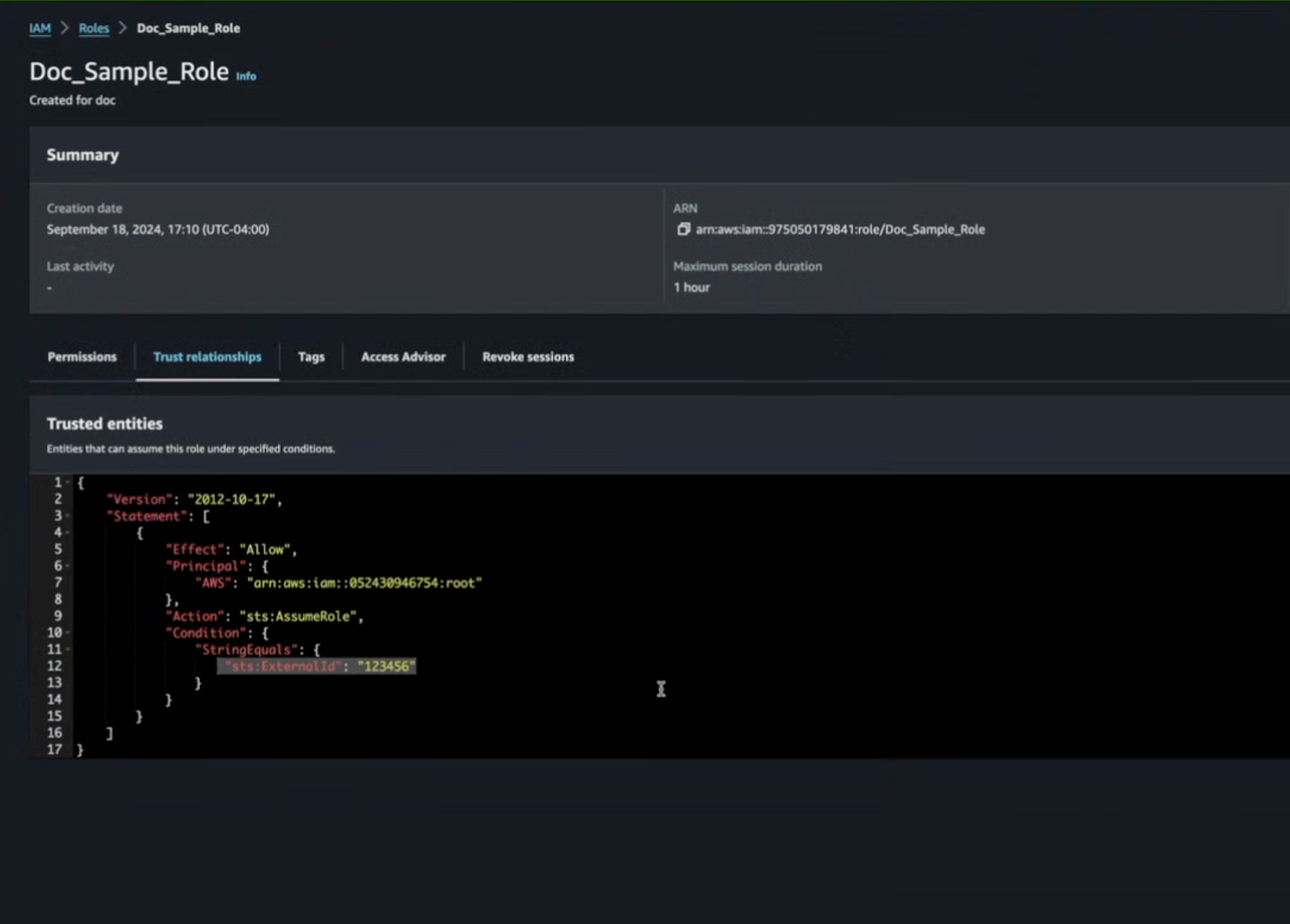
Task: Fold the statement object at line 4
Action: (x=68, y=533)
